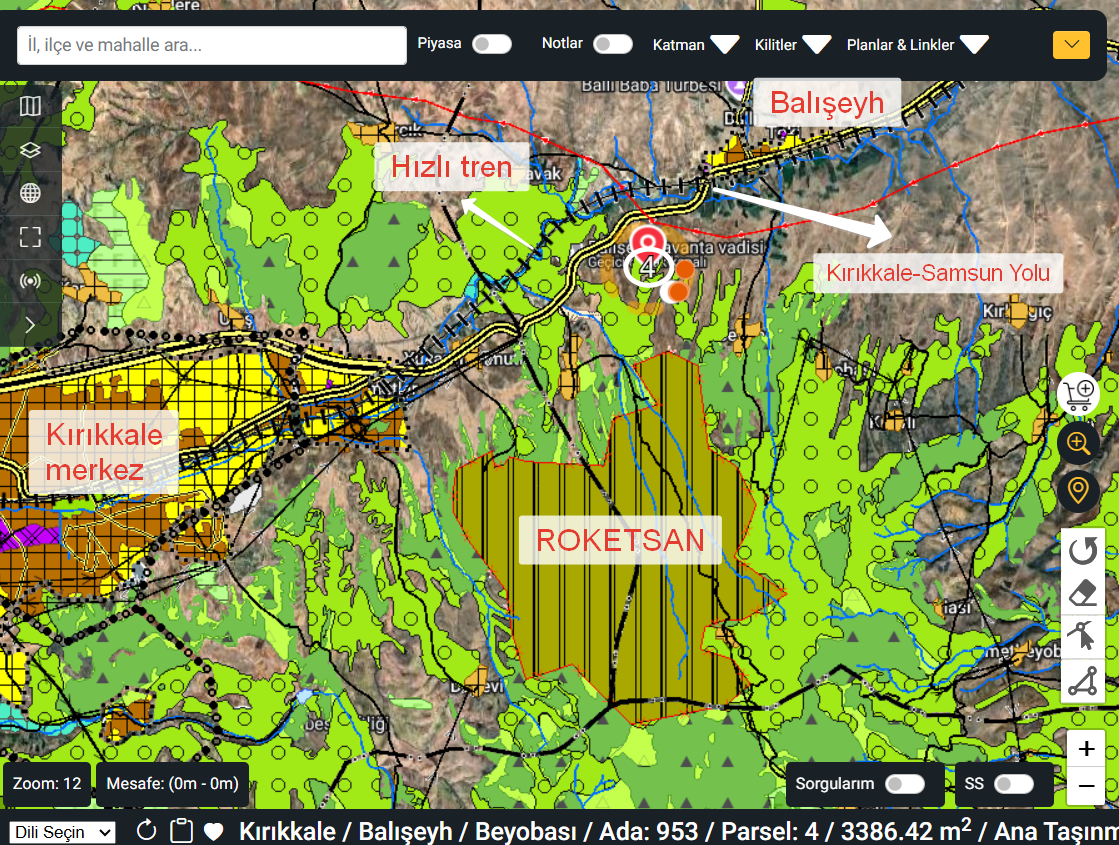The image size is (1119, 845).
Task: Select the globe basemap icon
Action: click(x=30, y=193)
